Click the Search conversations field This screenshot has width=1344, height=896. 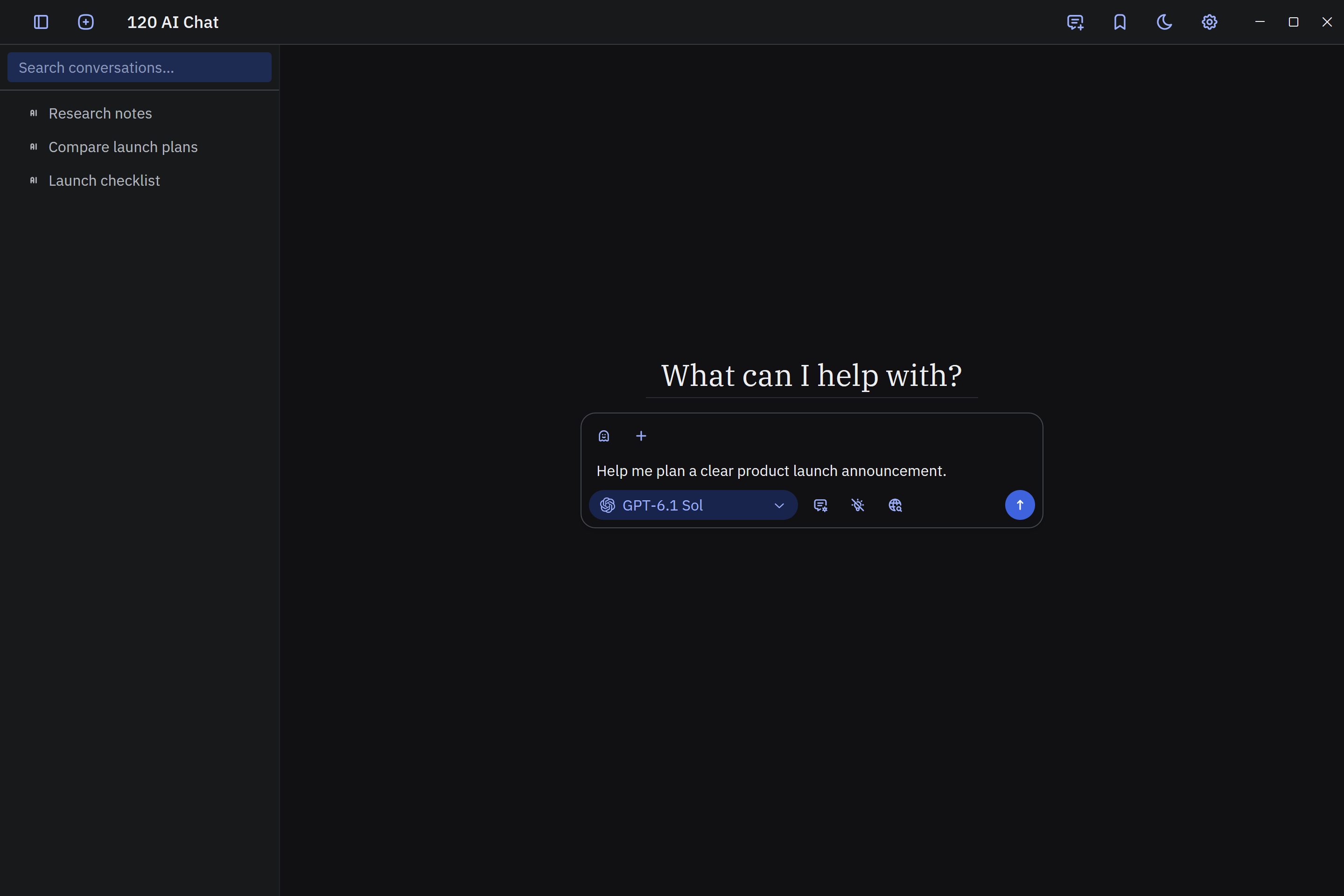[140, 67]
